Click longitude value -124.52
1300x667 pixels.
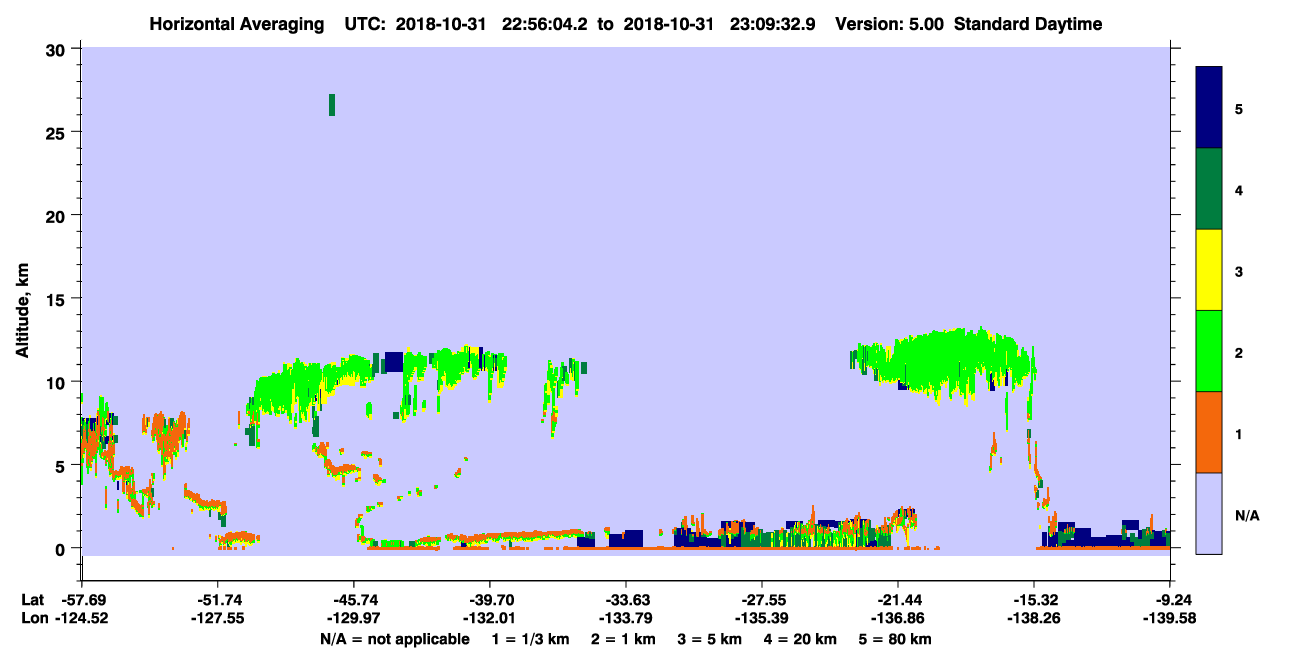point(81,618)
